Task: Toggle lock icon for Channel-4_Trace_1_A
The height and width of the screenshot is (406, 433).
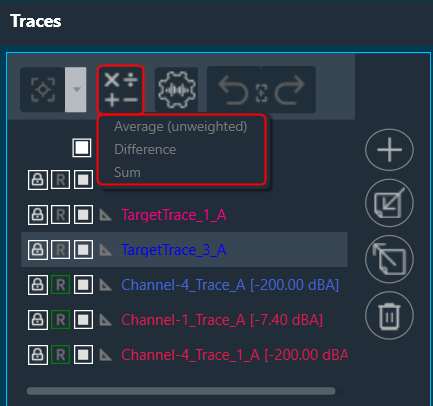Action: [x=38, y=355]
